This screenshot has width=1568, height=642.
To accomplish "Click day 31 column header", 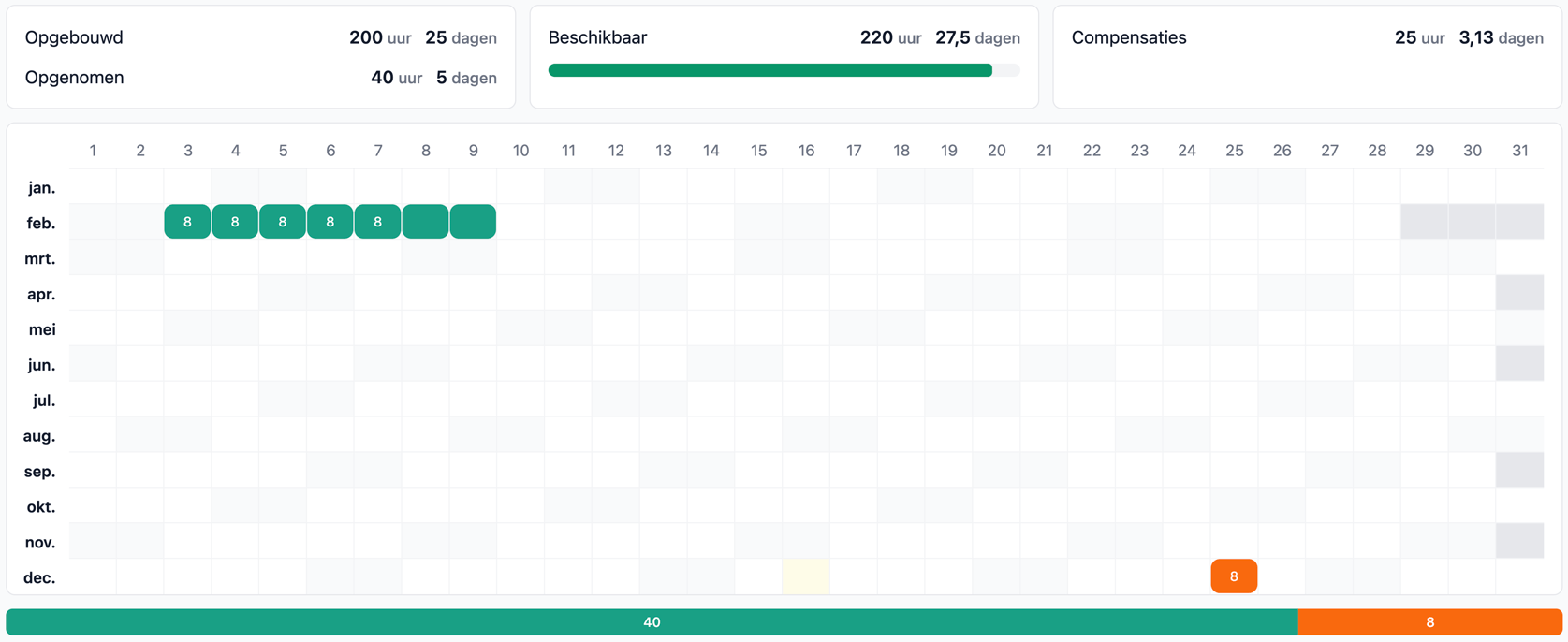I will [1519, 151].
